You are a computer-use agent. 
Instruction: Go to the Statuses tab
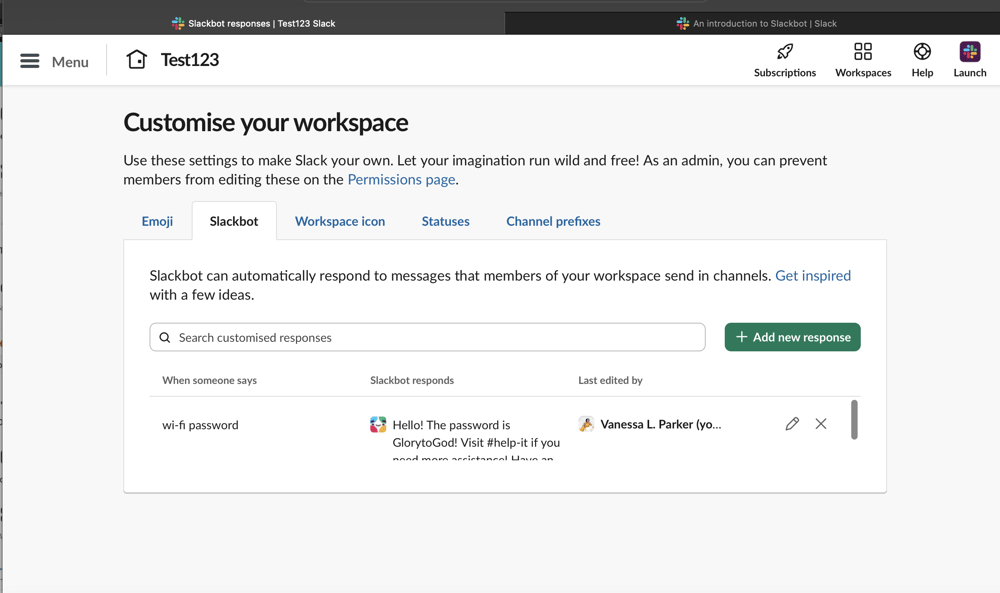coord(446,221)
